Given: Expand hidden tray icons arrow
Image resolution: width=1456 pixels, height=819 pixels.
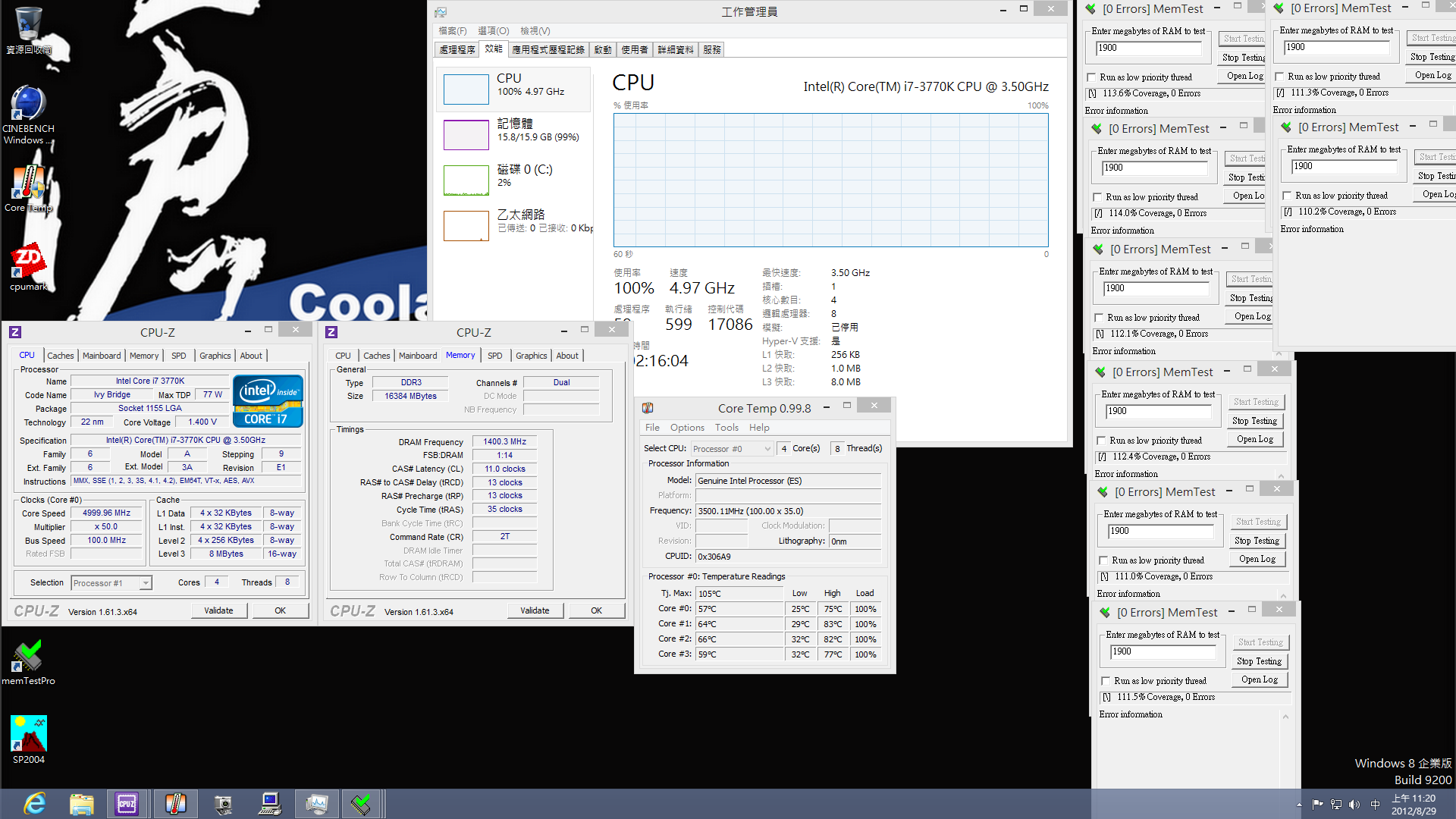Looking at the screenshot, I should [x=1299, y=805].
